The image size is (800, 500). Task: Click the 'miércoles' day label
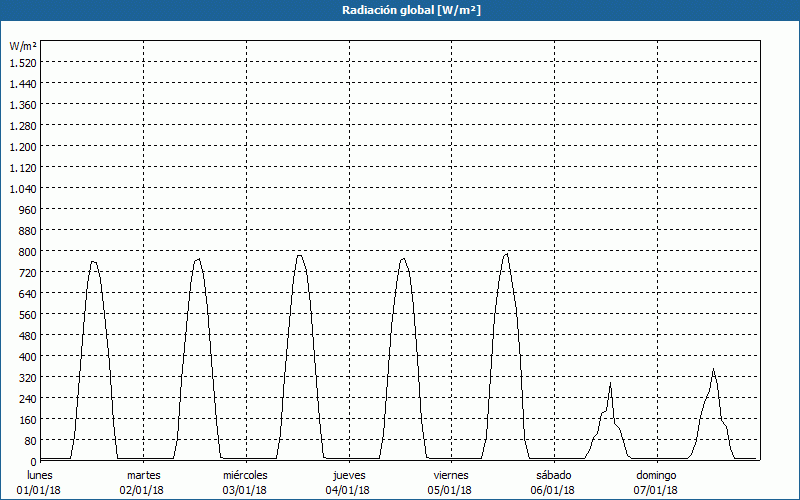(245, 475)
